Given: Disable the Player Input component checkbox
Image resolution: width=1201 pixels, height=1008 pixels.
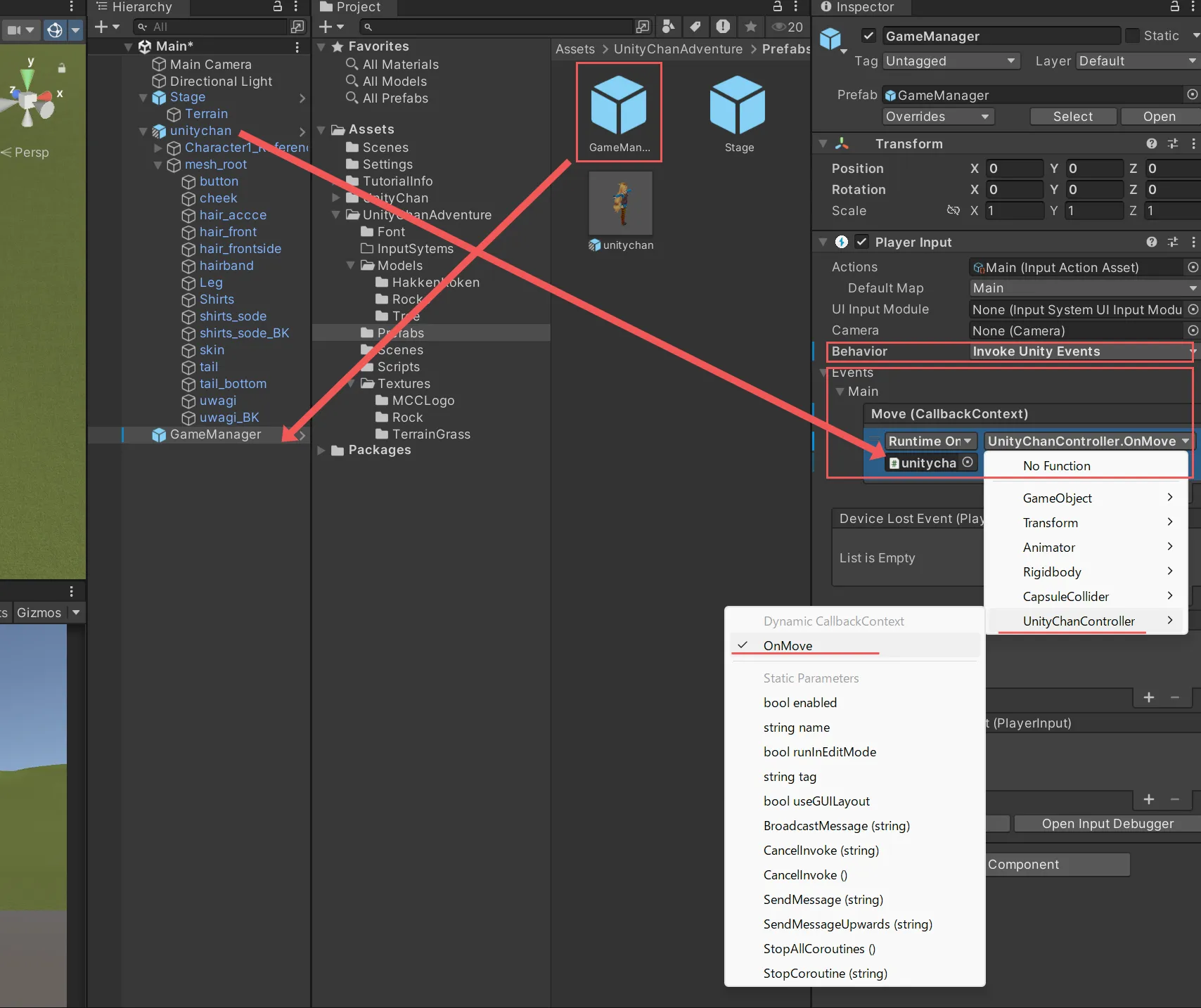Looking at the screenshot, I should [x=862, y=242].
